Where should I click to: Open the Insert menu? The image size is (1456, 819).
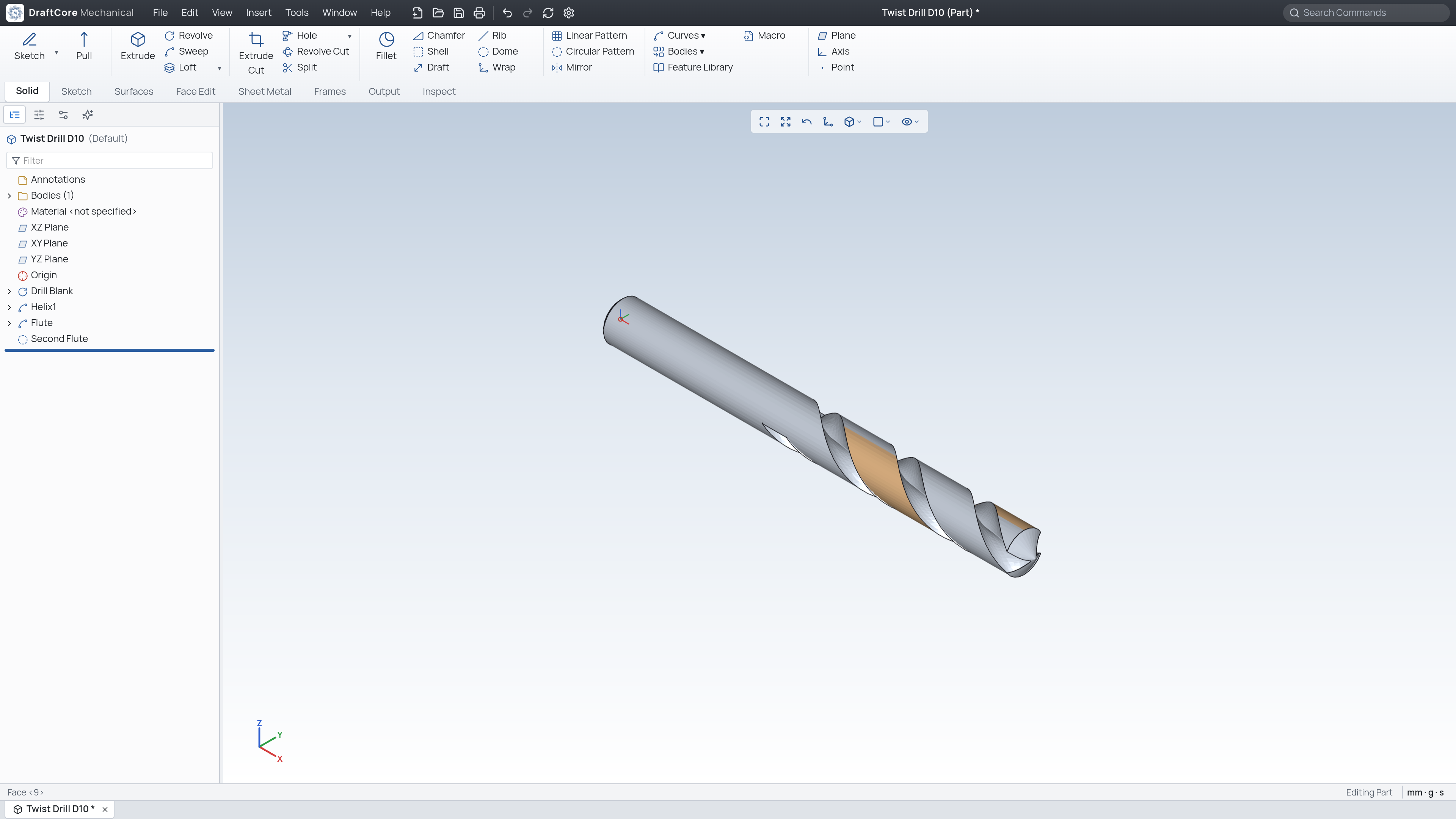[258, 13]
